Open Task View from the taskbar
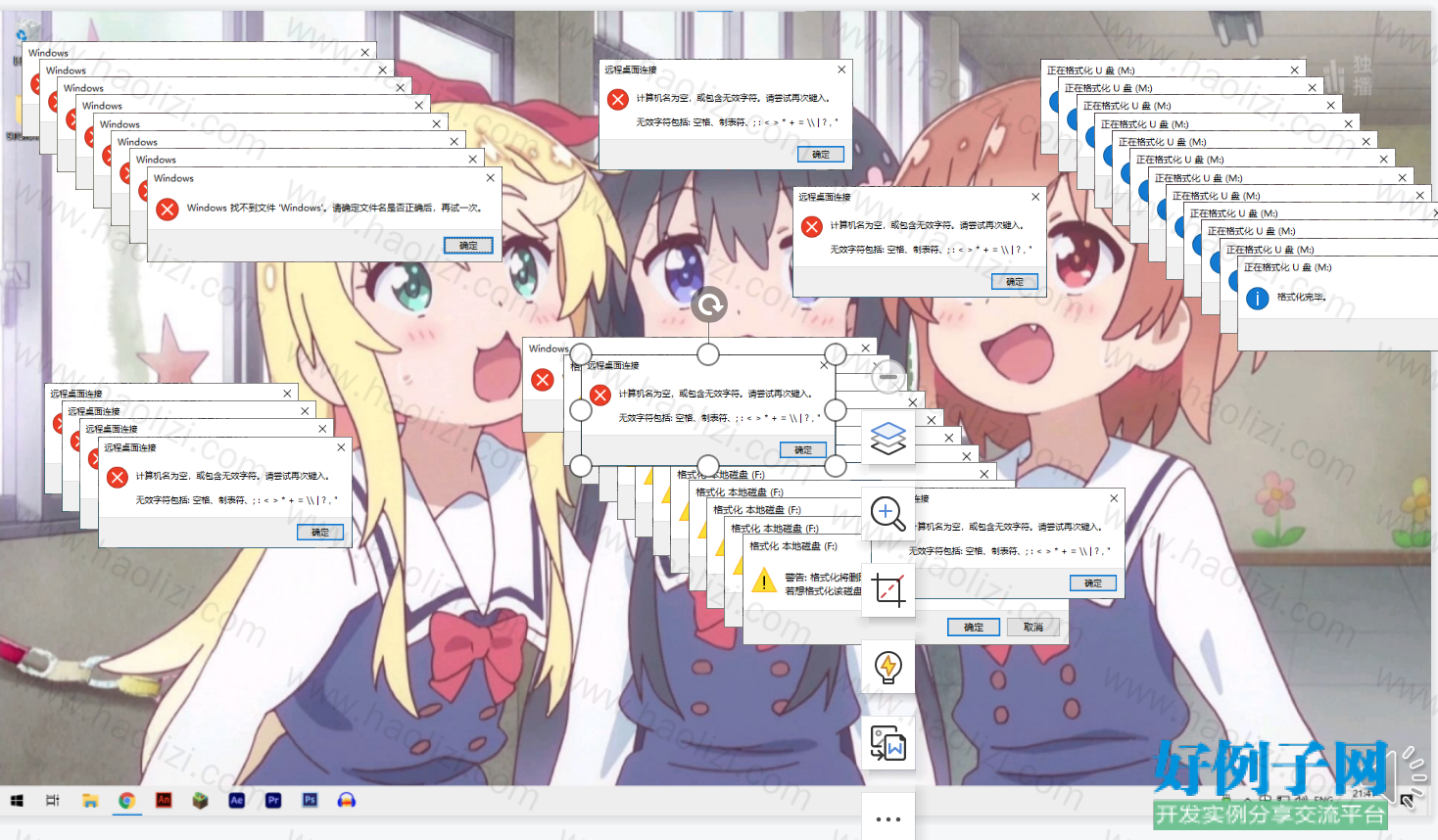 click(x=53, y=801)
